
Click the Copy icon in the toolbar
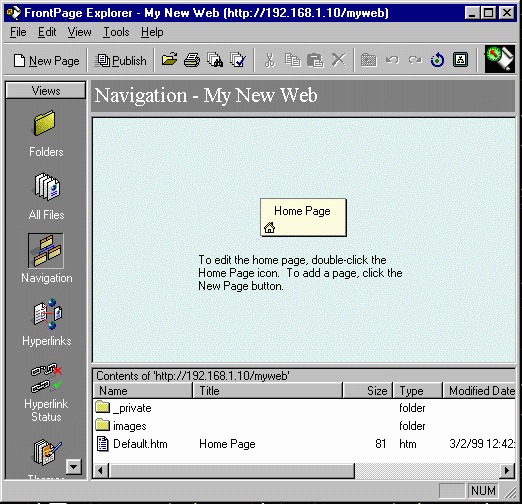(292, 60)
